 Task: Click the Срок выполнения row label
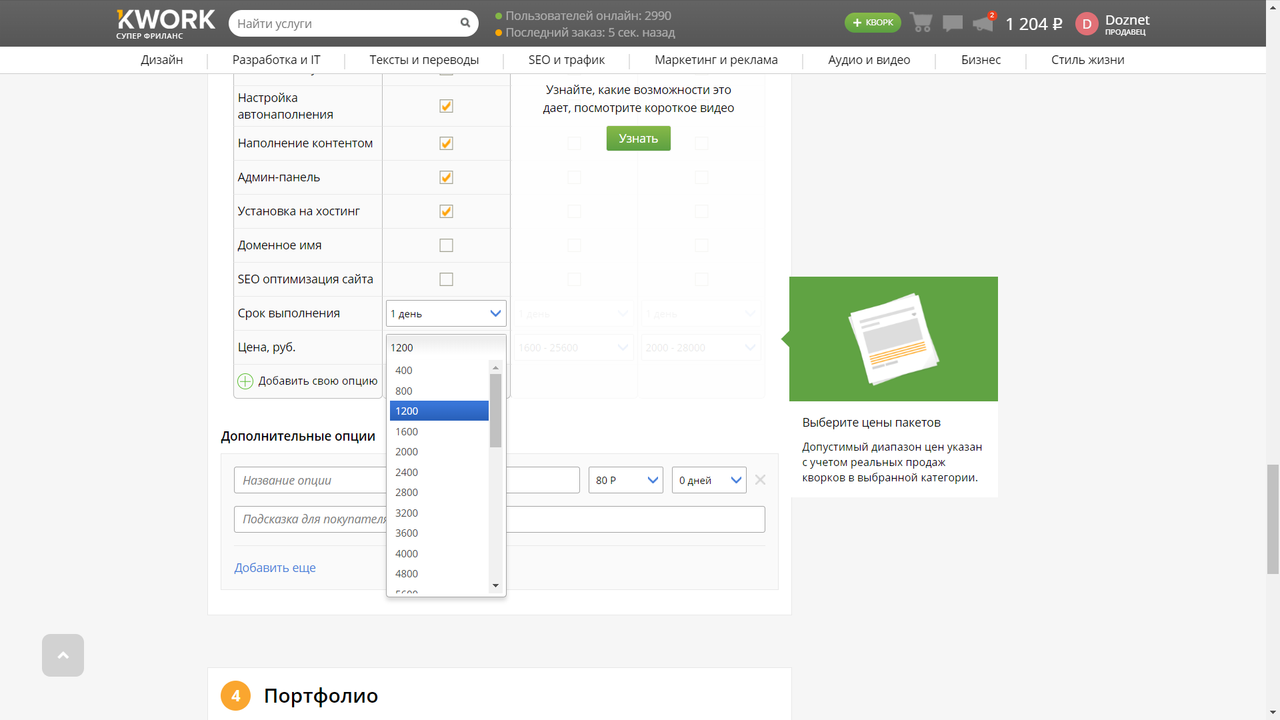click(x=289, y=313)
